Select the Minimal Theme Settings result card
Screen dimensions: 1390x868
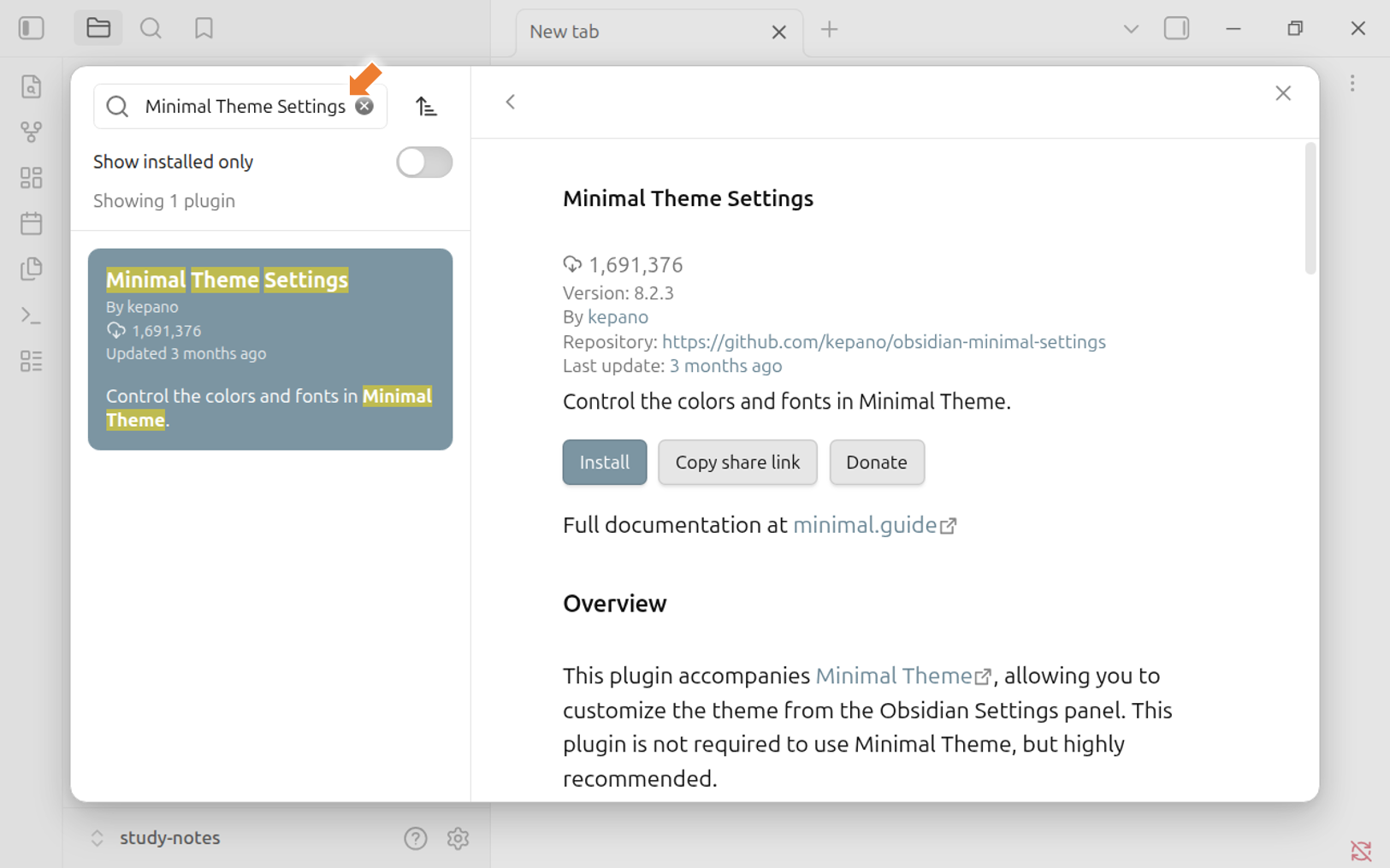[x=270, y=349]
